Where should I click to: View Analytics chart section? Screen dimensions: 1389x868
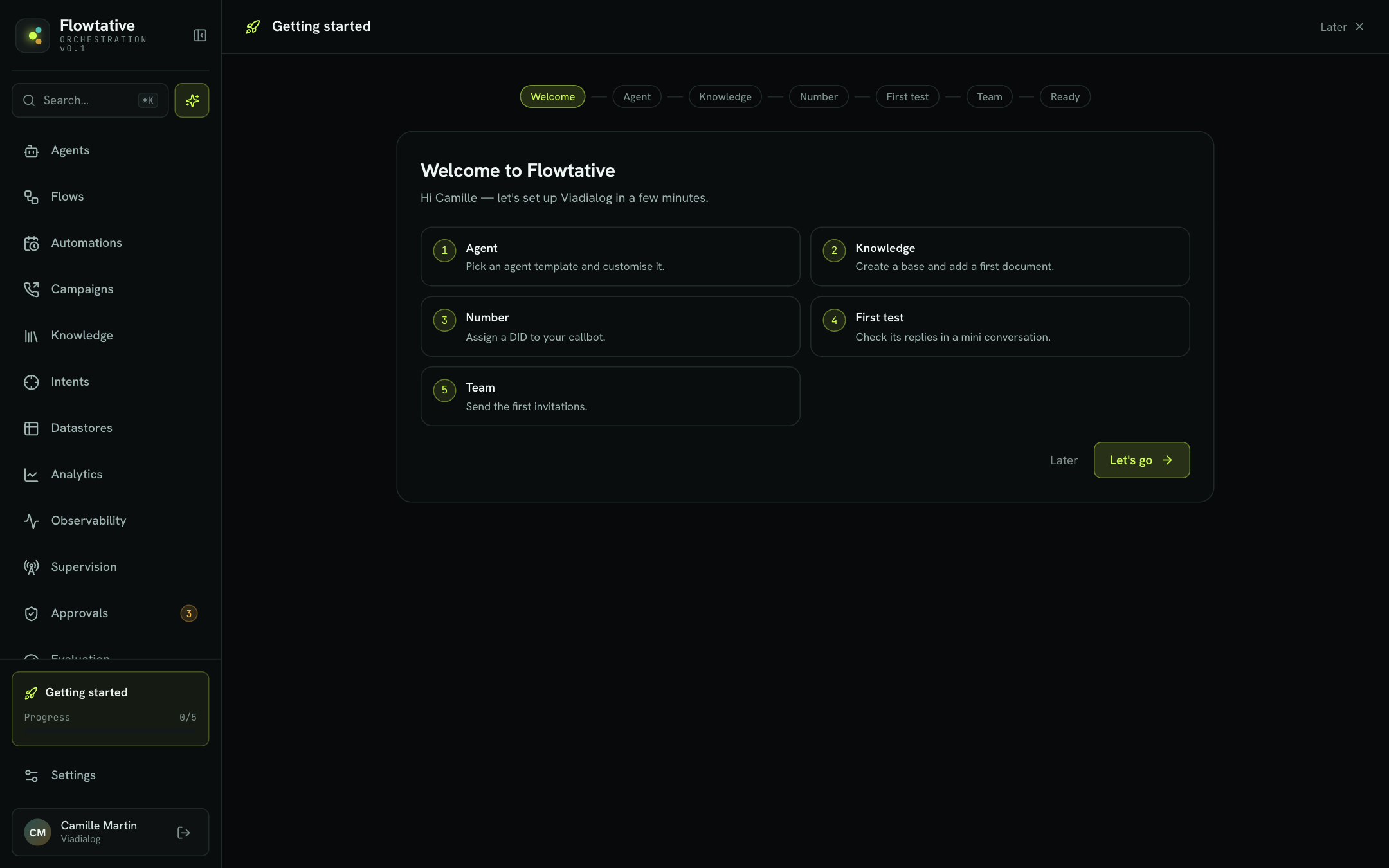tap(110, 475)
